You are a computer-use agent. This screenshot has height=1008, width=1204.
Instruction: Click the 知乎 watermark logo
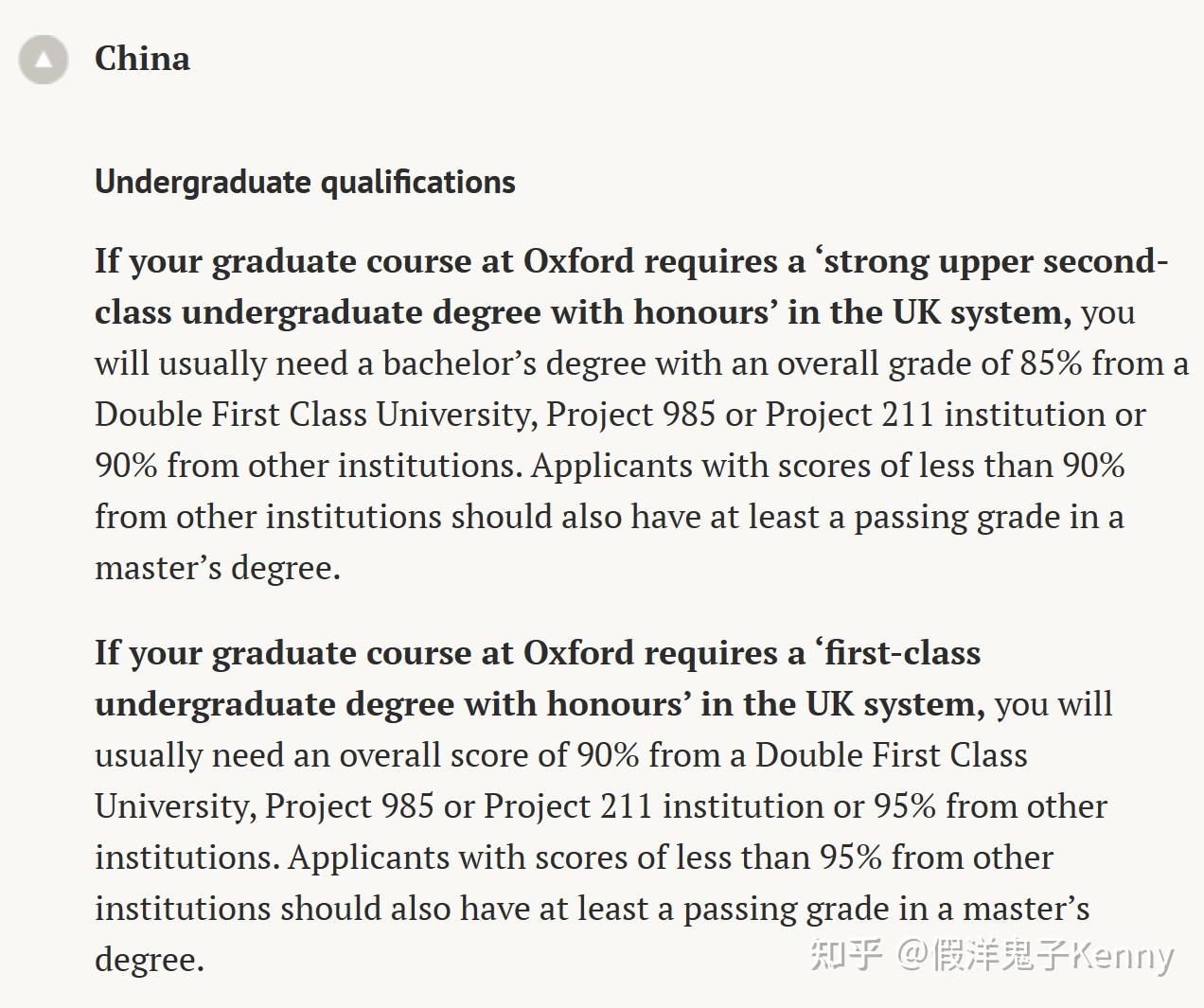click(x=846, y=955)
